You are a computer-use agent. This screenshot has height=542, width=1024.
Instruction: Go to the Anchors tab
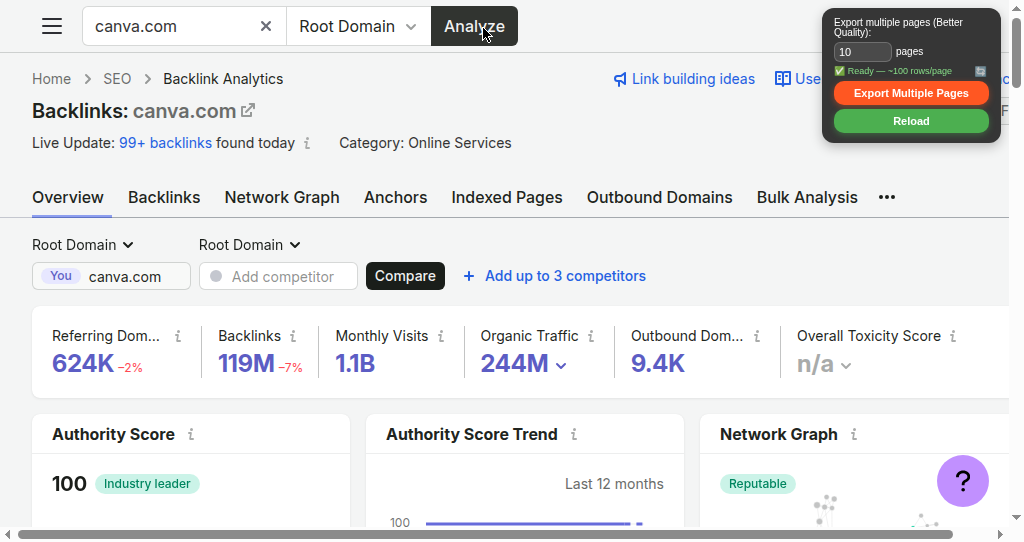395,197
